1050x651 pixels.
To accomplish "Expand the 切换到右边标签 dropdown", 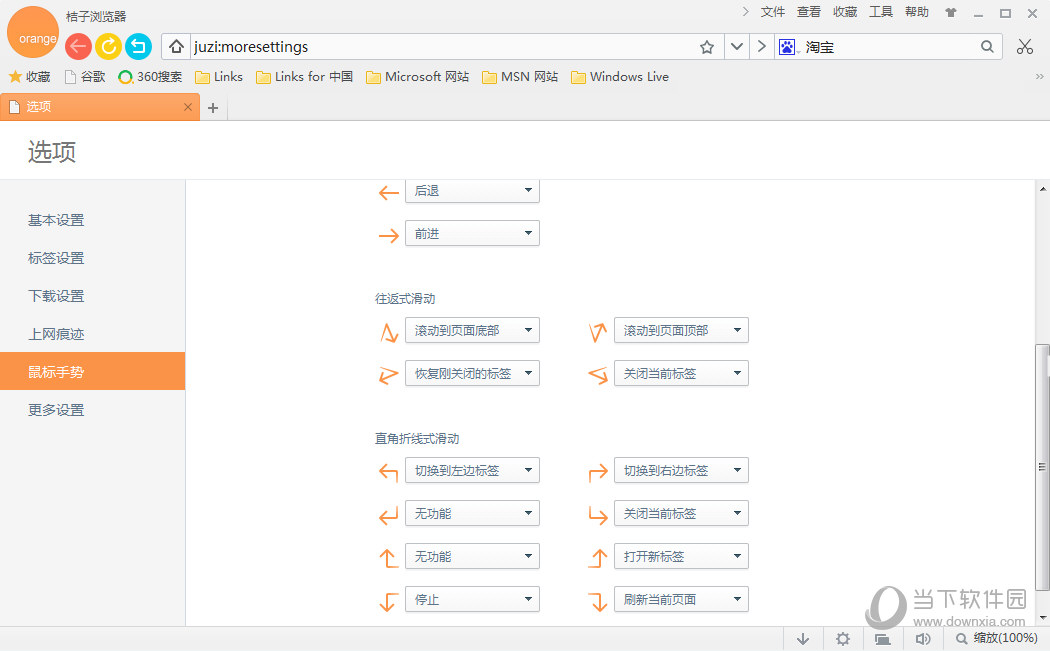I will 681,470.
